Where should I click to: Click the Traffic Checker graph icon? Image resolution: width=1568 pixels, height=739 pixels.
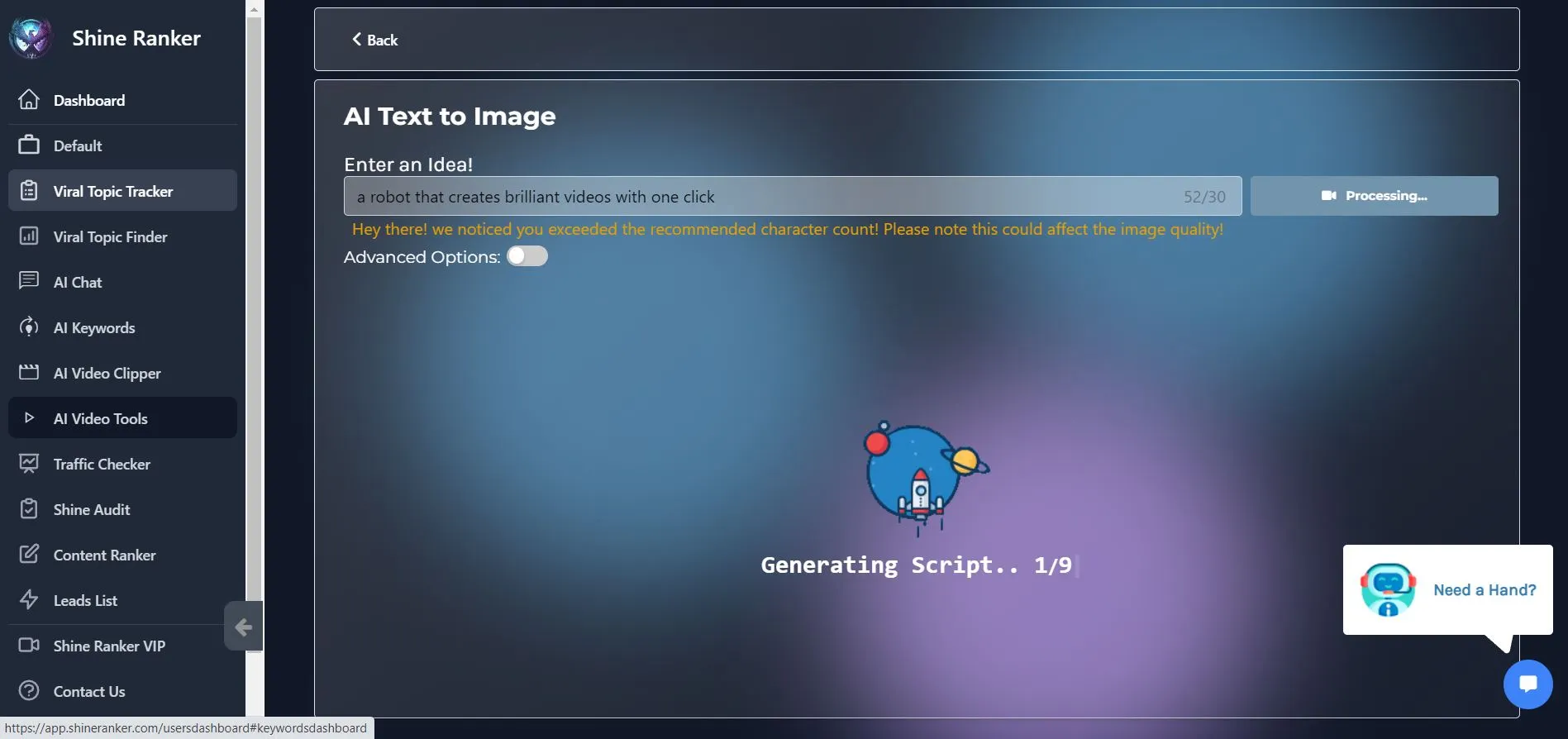point(29,464)
